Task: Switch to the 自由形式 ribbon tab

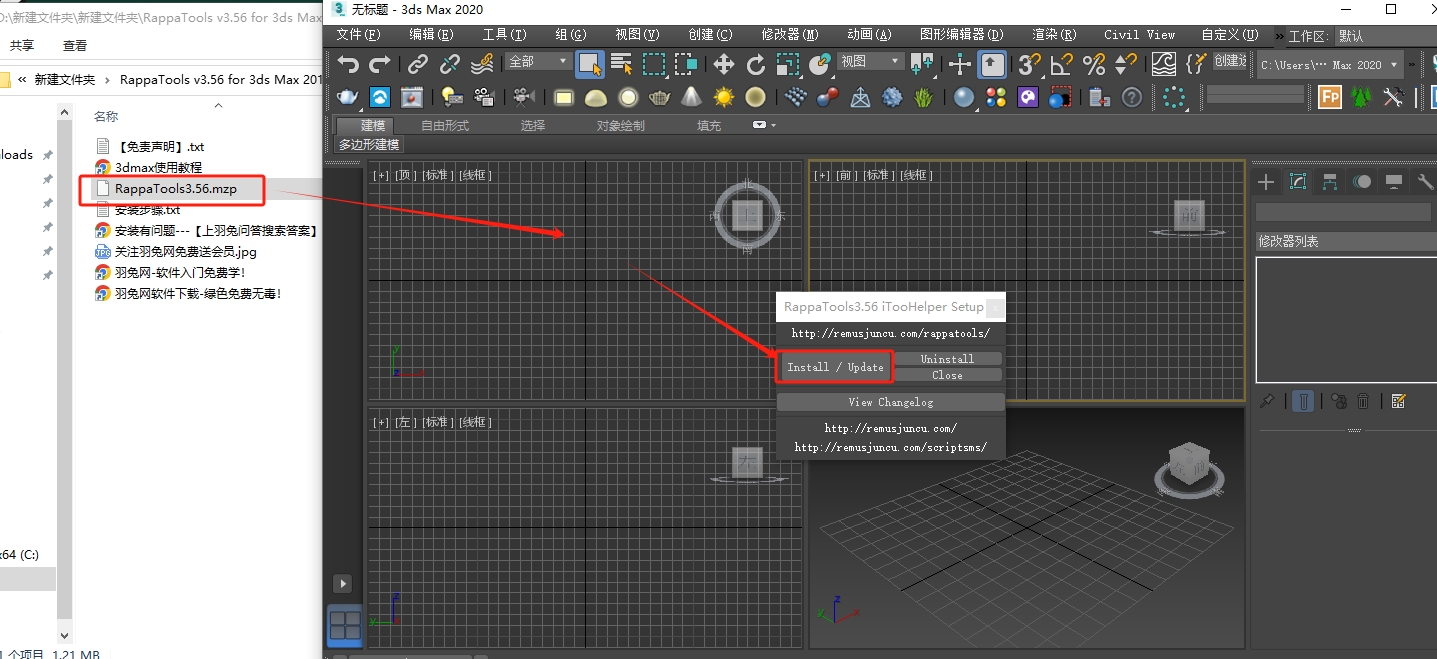Action: click(x=445, y=125)
